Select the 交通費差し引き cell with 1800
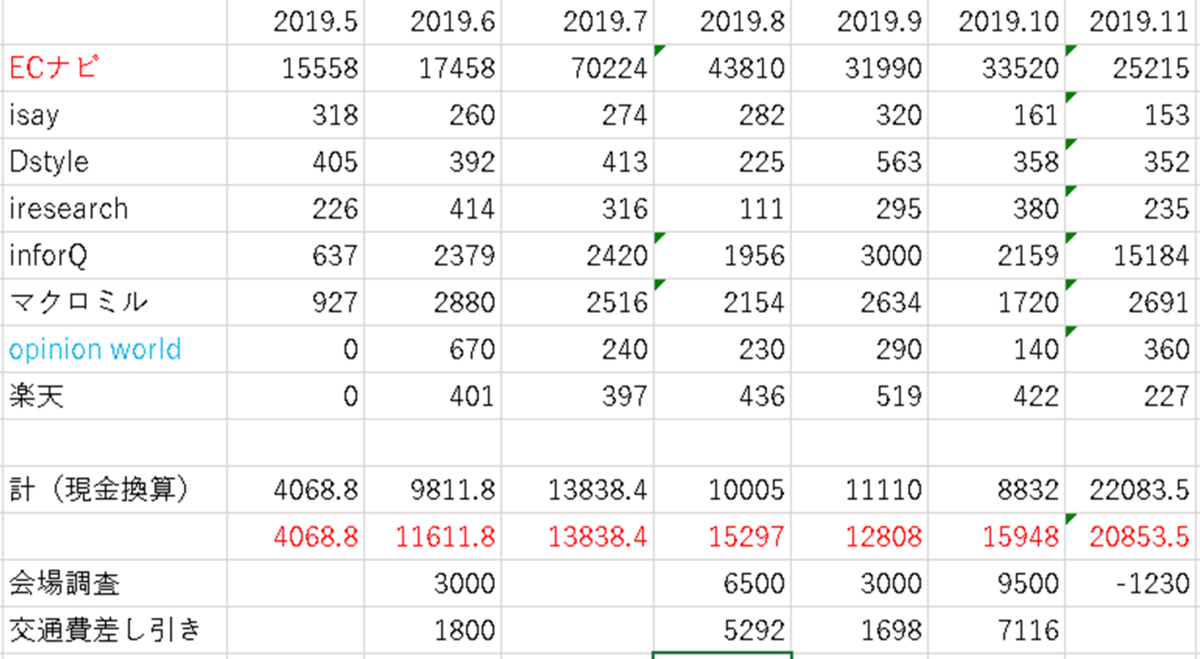Viewport: 1200px width, 659px height. click(x=433, y=630)
